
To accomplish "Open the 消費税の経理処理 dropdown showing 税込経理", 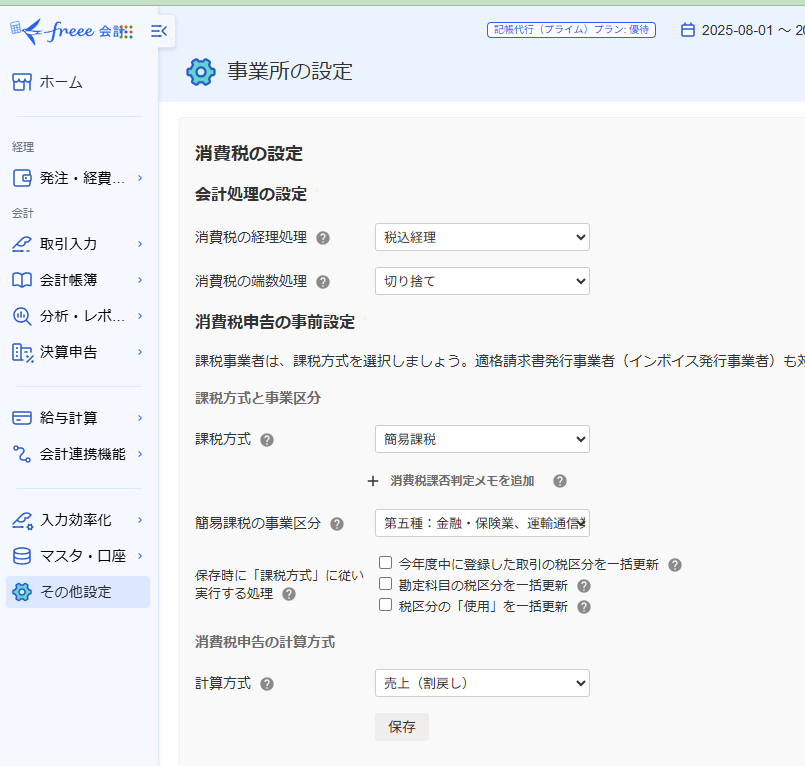I will pyautogui.click(x=482, y=237).
